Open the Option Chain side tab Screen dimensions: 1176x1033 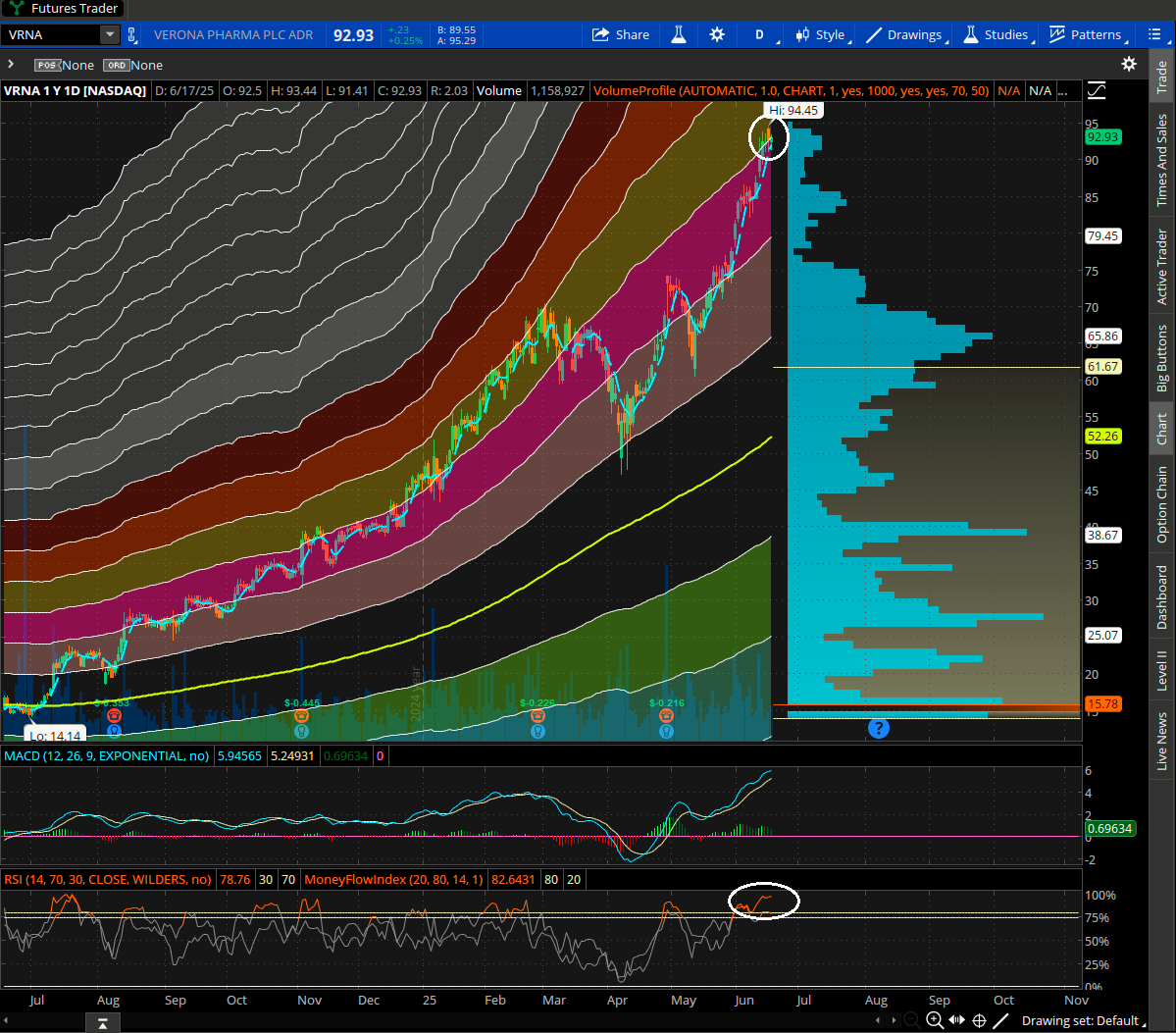(x=1161, y=504)
